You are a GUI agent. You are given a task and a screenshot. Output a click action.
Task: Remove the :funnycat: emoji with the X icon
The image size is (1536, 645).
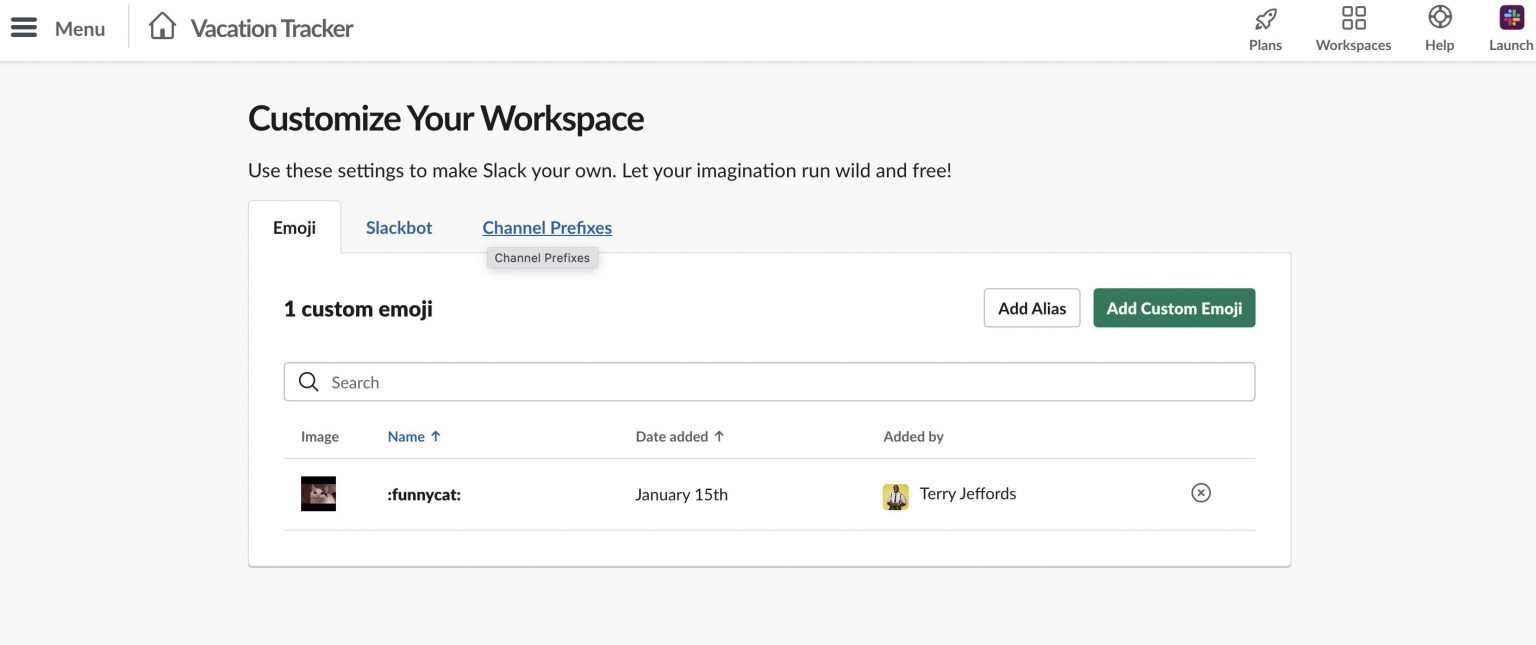tap(1201, 493)
